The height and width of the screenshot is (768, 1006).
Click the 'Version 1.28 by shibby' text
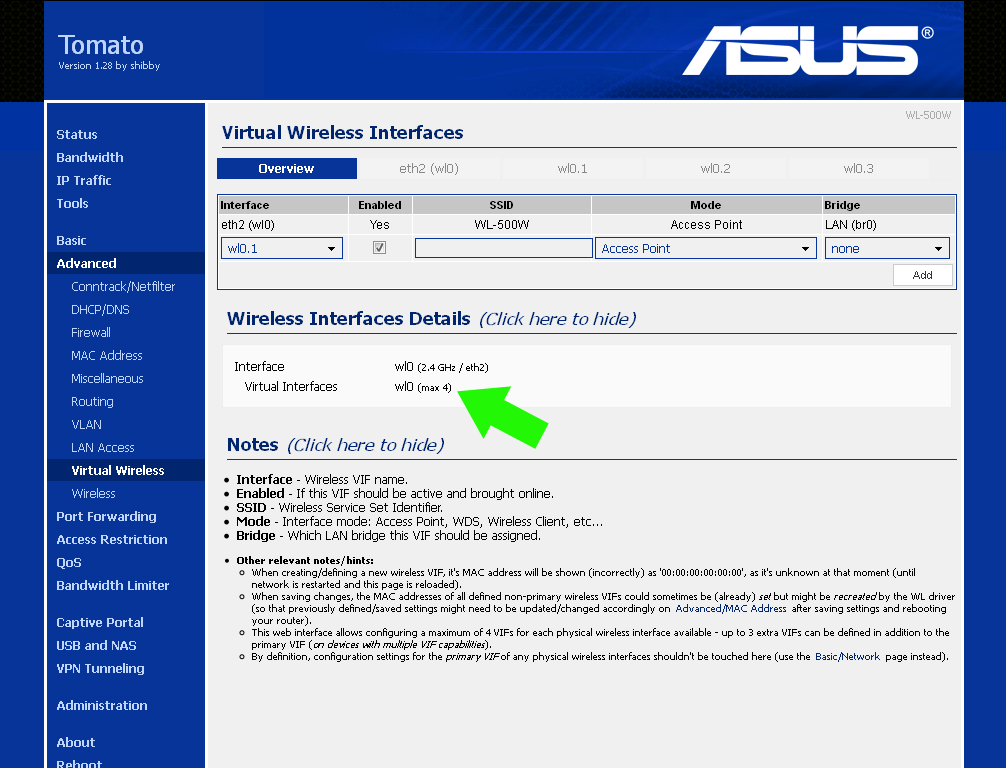(x=109, y=65)
